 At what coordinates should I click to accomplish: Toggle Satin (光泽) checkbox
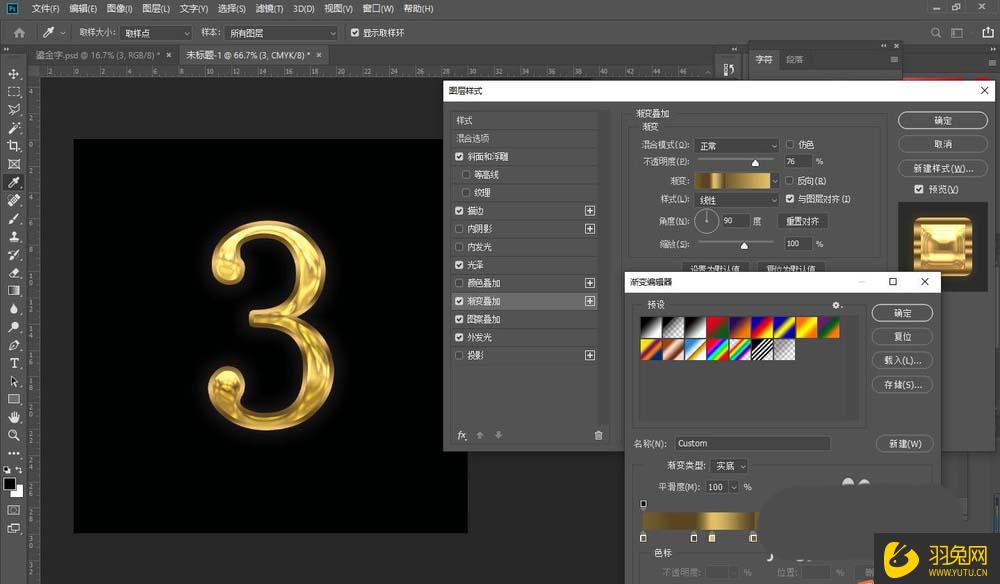click(x=459, y=265)
